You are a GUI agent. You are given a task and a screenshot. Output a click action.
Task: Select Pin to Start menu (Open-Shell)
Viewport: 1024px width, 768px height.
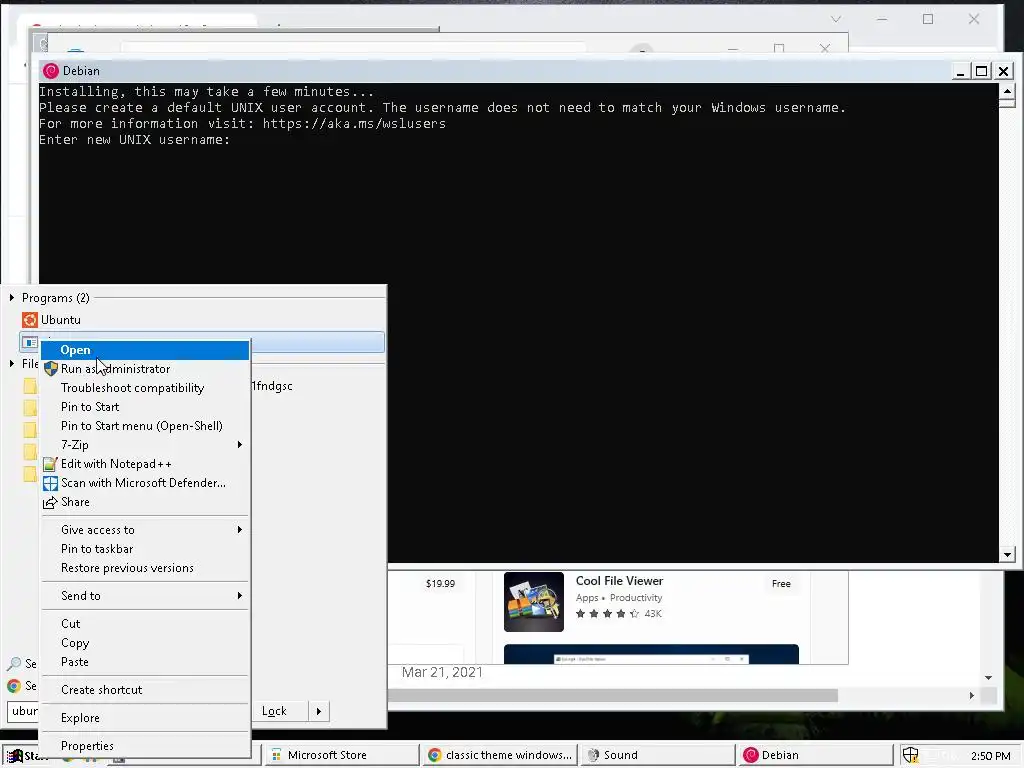tap(145, 426)
